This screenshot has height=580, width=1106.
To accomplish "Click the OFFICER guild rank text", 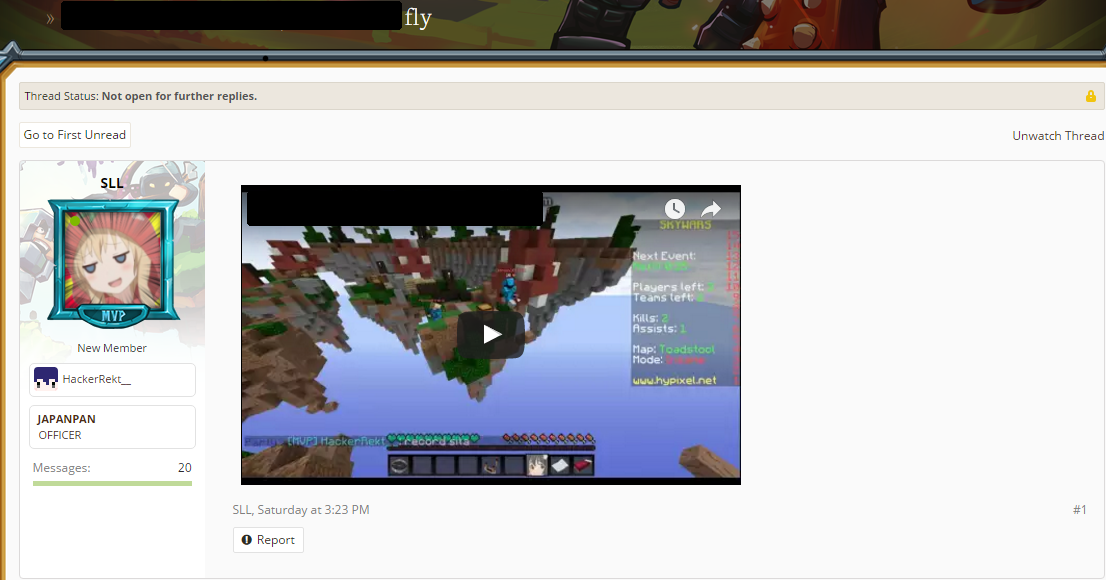I will coord(60,435).
